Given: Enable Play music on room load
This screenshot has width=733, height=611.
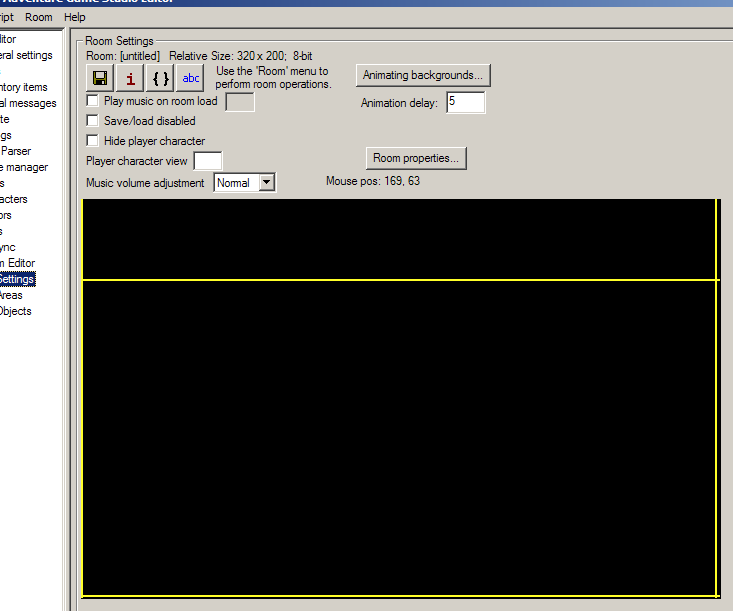Looking at the screenshot, I should click(x=93, y=101).
